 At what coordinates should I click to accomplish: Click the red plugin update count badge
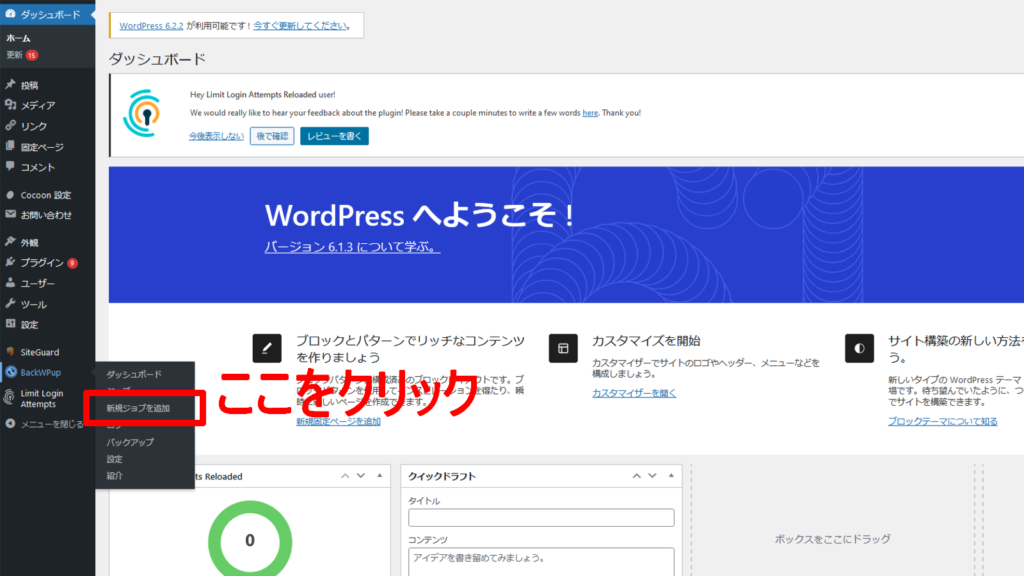point(72,263)
